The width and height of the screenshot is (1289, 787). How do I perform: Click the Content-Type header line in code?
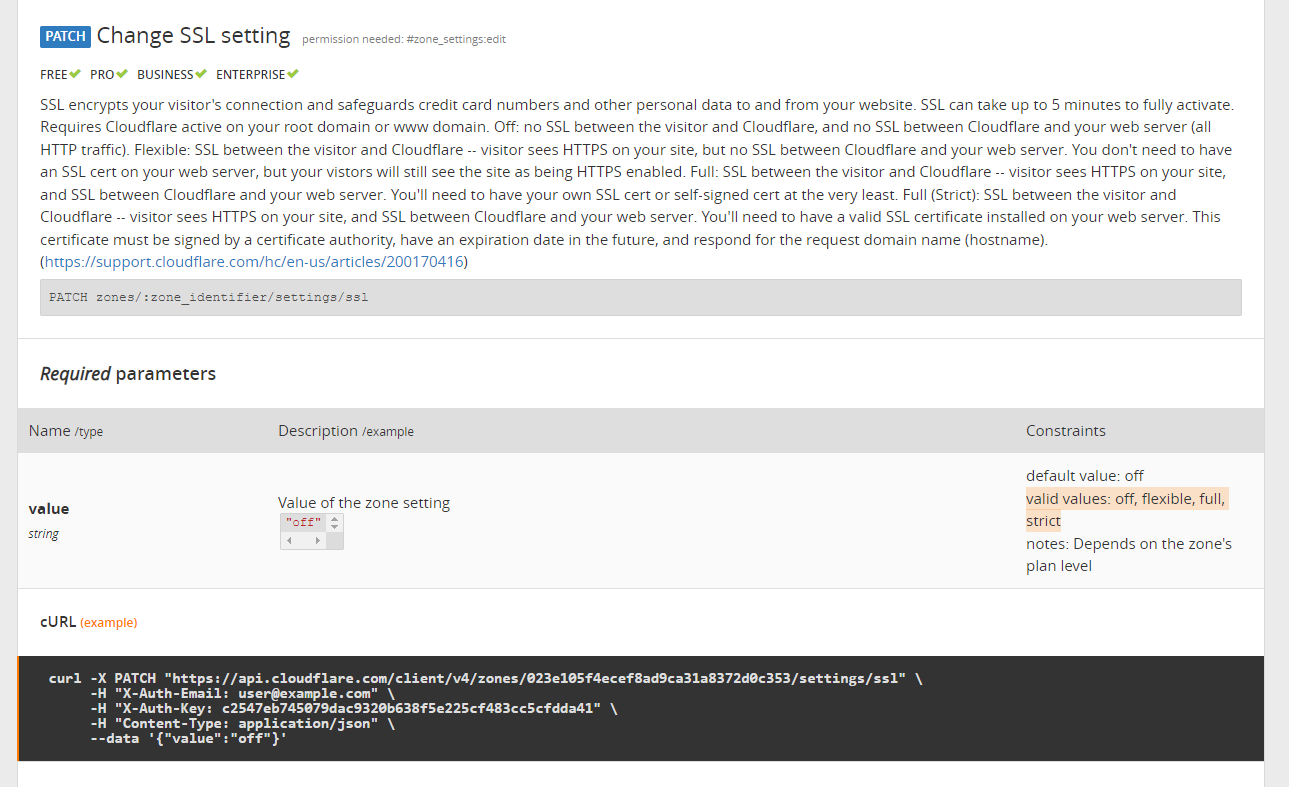coord(242,724)
